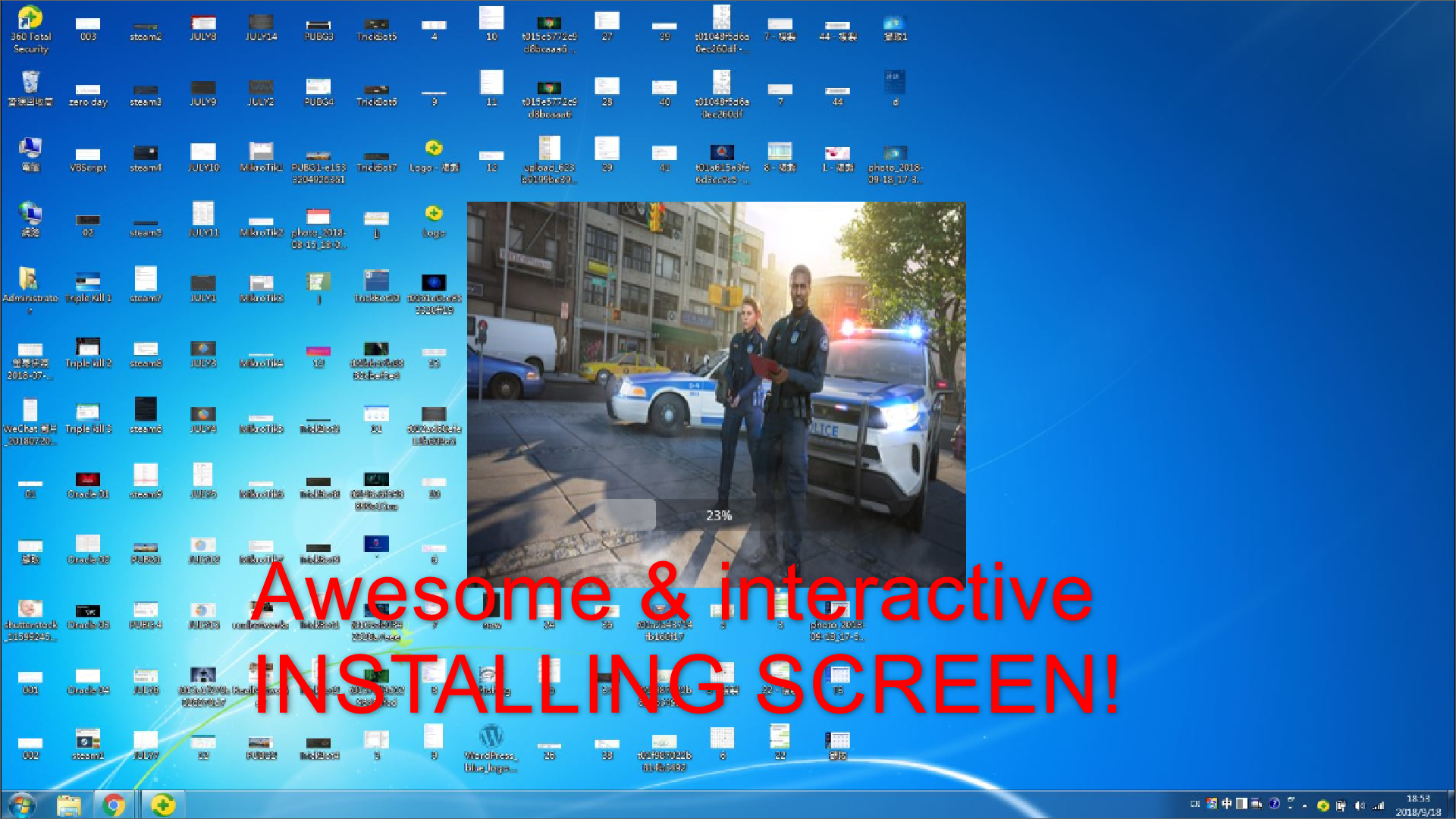This screenshot has width=1456, height=819.
Task: Select the file named 'd' at top right
Action: (x=895, y=88)
